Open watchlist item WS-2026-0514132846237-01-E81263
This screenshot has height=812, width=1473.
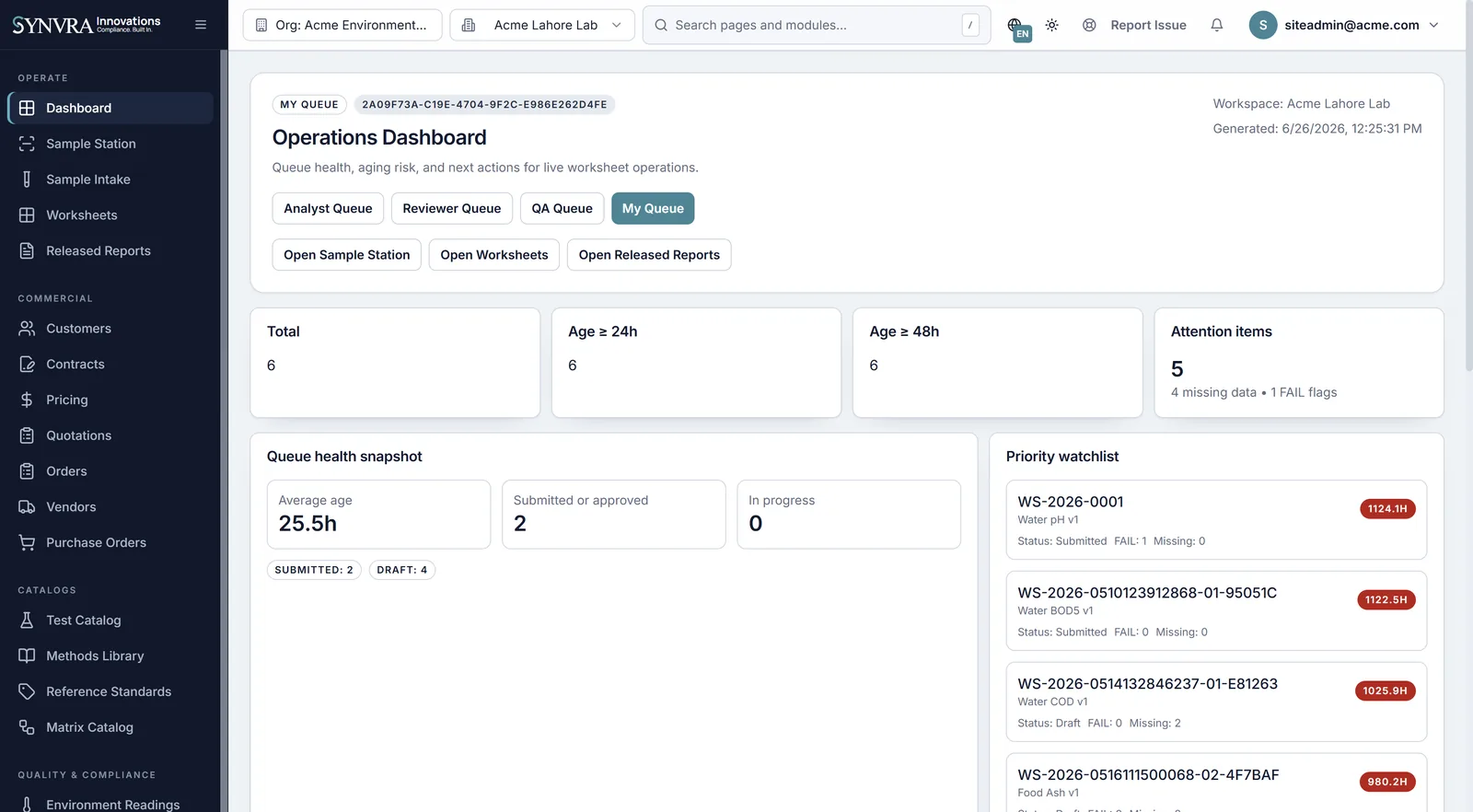[1216, 702]
